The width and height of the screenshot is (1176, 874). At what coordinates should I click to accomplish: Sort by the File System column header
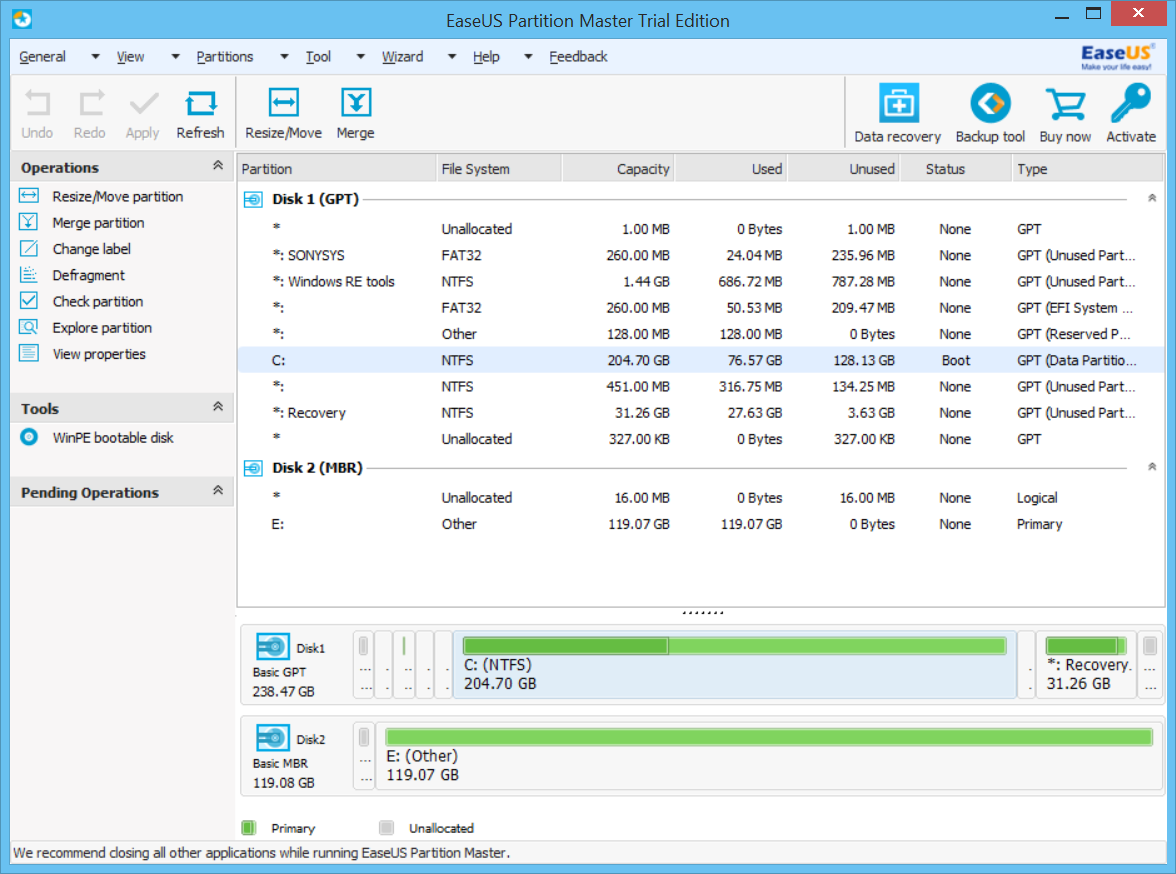pyautogui.click(x=499, y=169)
